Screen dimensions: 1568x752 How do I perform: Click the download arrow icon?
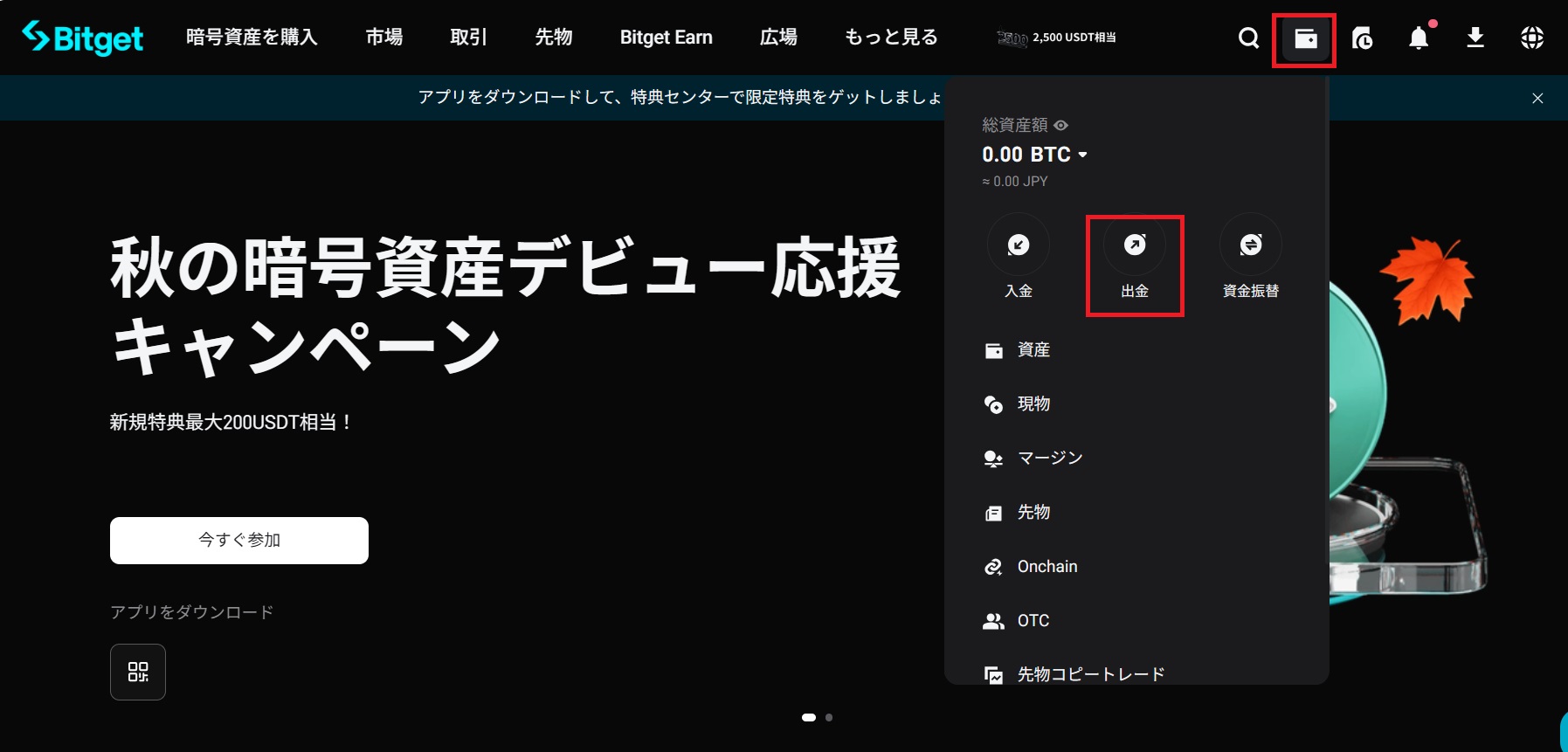click(x=1475, y=38)
